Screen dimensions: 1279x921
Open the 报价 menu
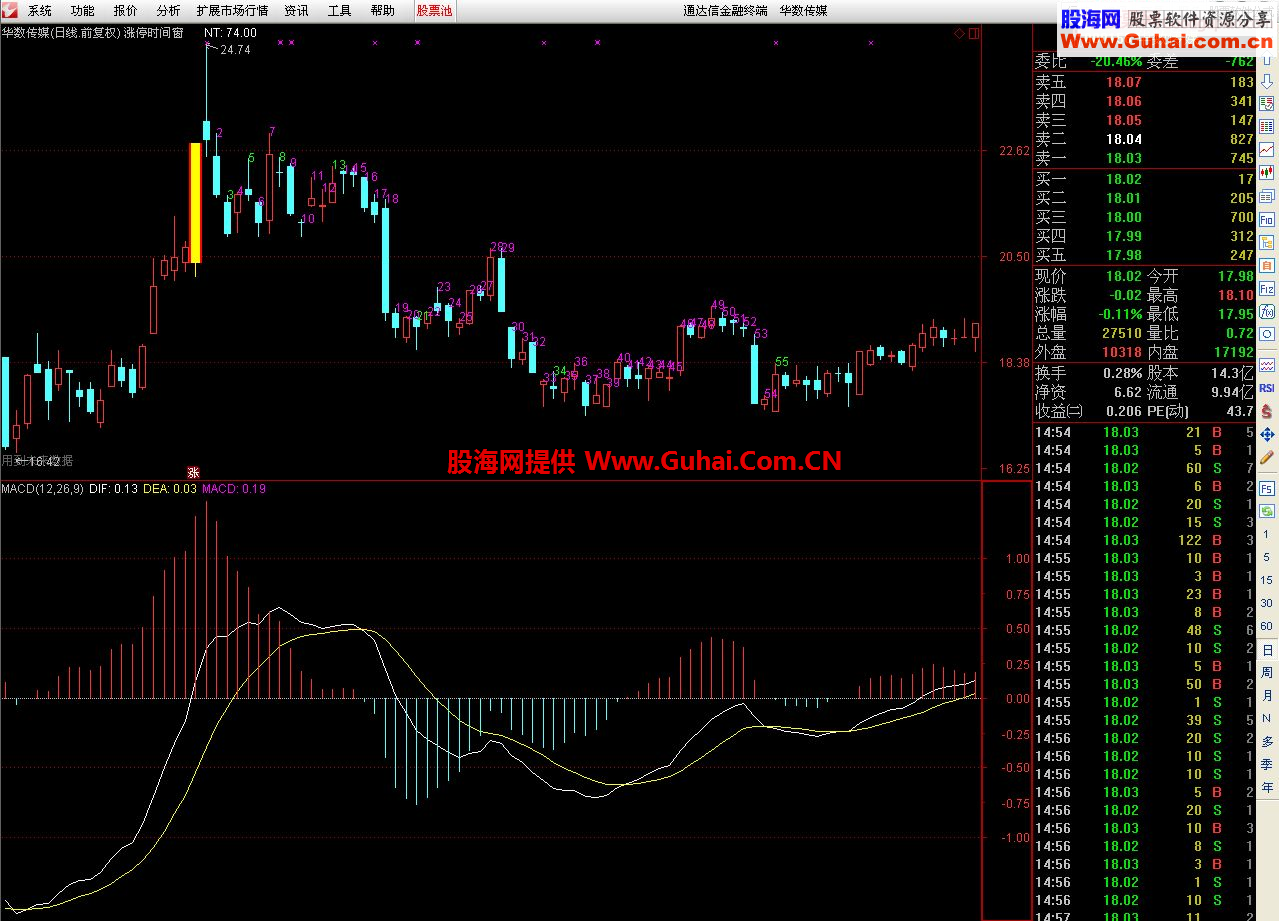tap(126, 10)
